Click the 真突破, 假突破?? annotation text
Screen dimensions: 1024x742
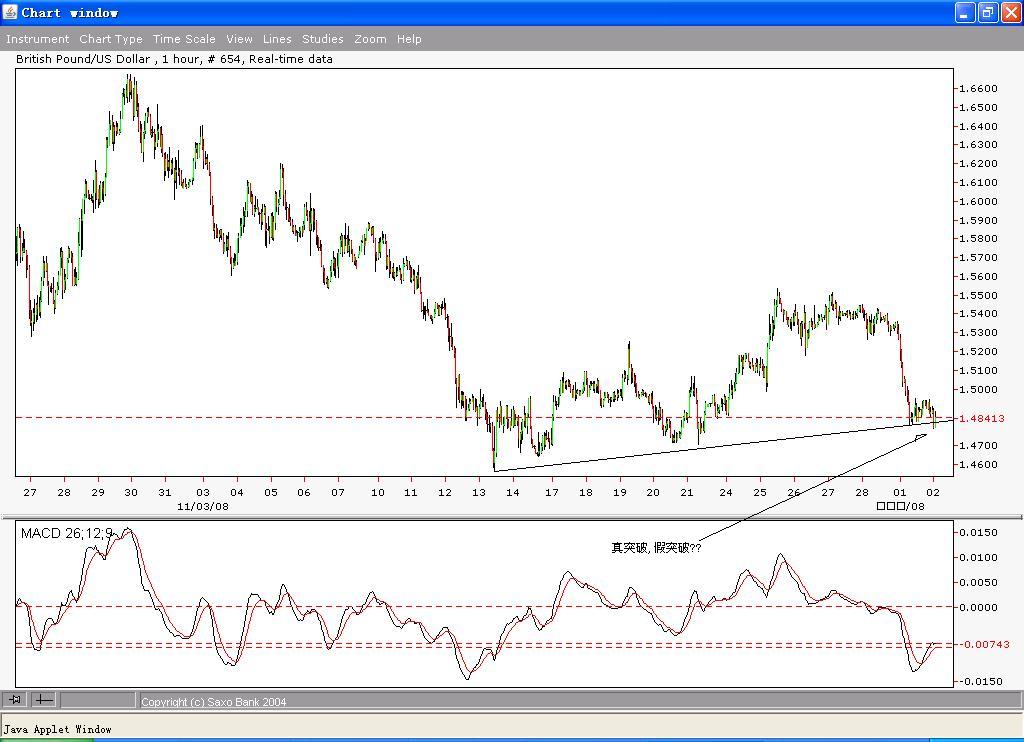tap(656, 547)
